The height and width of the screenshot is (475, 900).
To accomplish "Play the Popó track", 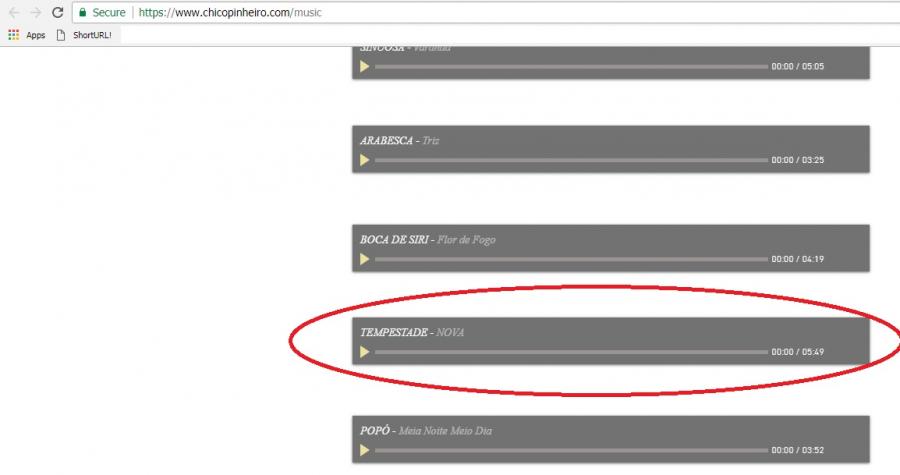I will tap(364, 450).
